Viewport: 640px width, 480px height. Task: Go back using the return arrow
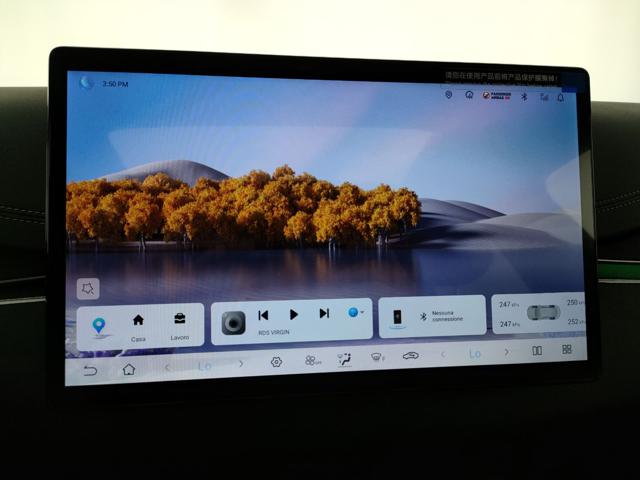tap(91, 371)
